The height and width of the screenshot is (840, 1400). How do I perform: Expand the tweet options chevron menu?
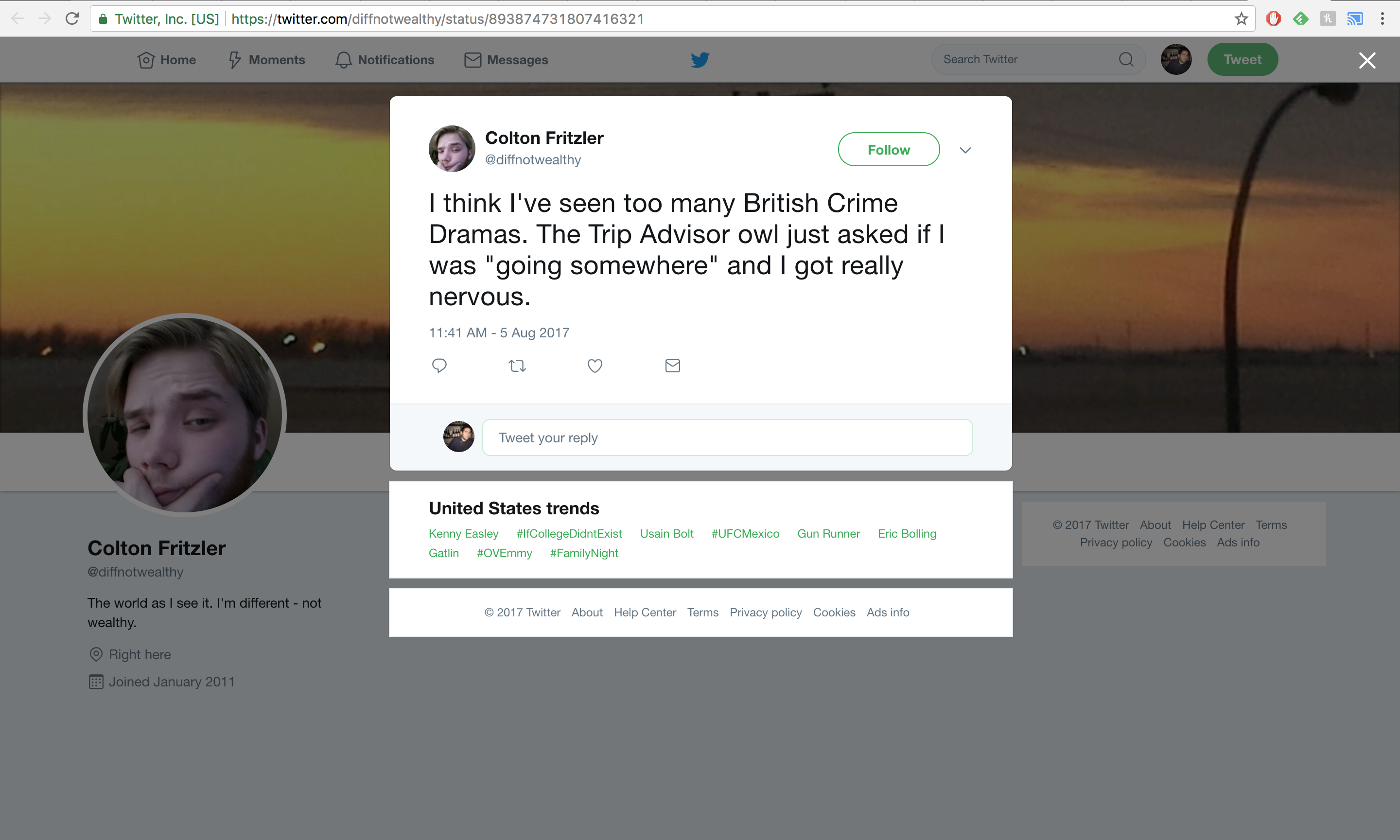pos(965,150)
